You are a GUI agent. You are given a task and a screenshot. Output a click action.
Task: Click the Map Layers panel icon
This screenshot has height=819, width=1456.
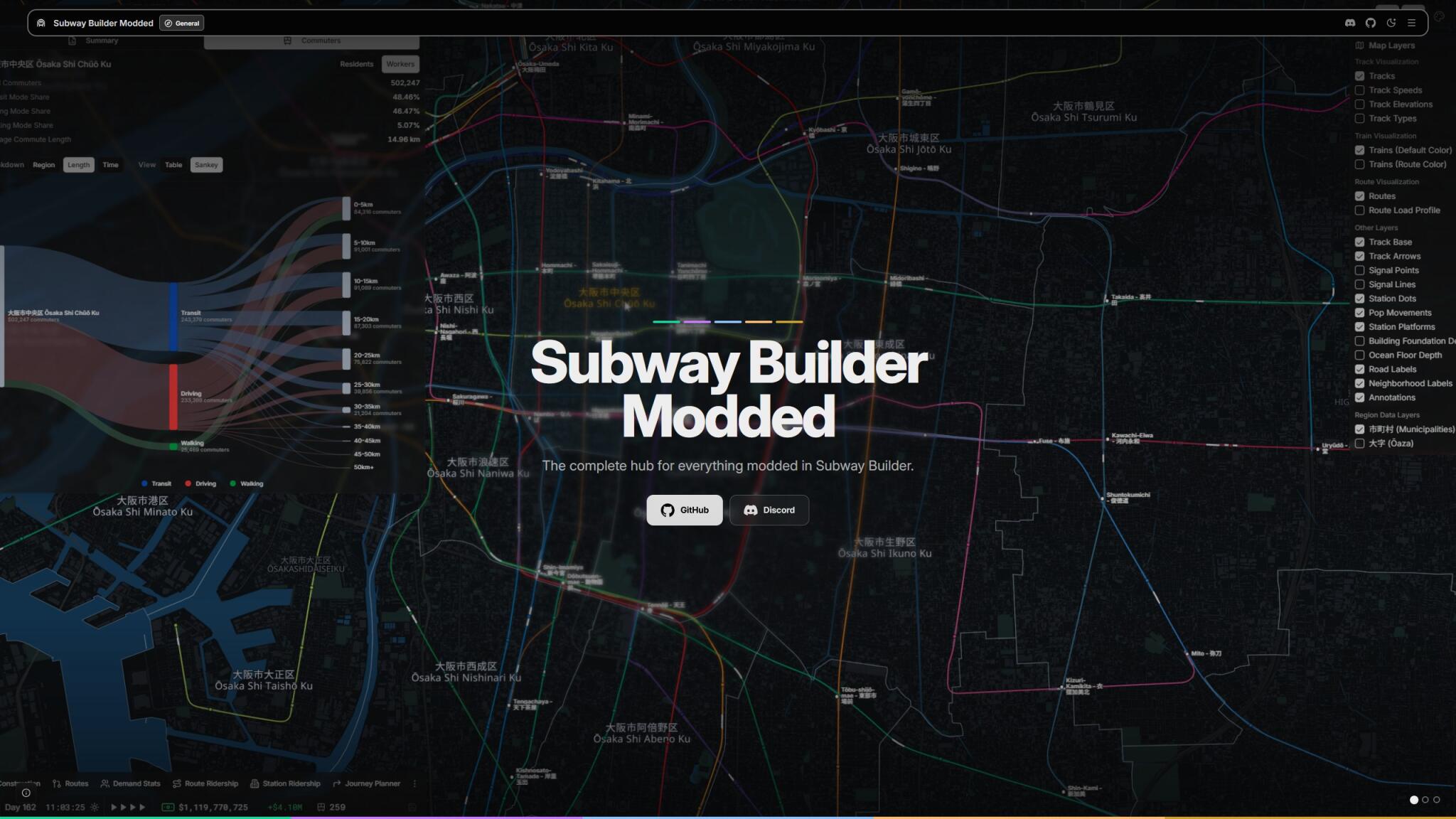[1359, 45]
